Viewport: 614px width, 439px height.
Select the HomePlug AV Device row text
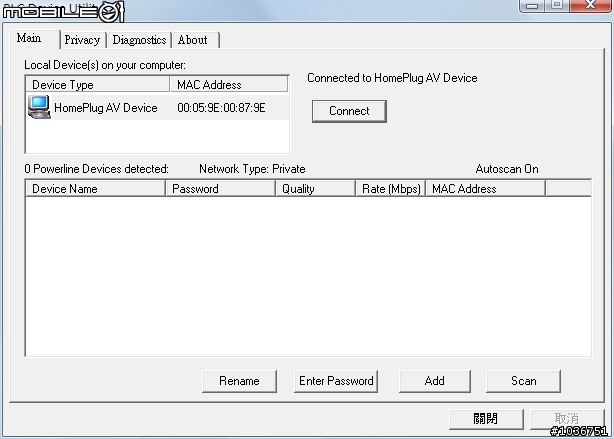(x=106, y=108)
